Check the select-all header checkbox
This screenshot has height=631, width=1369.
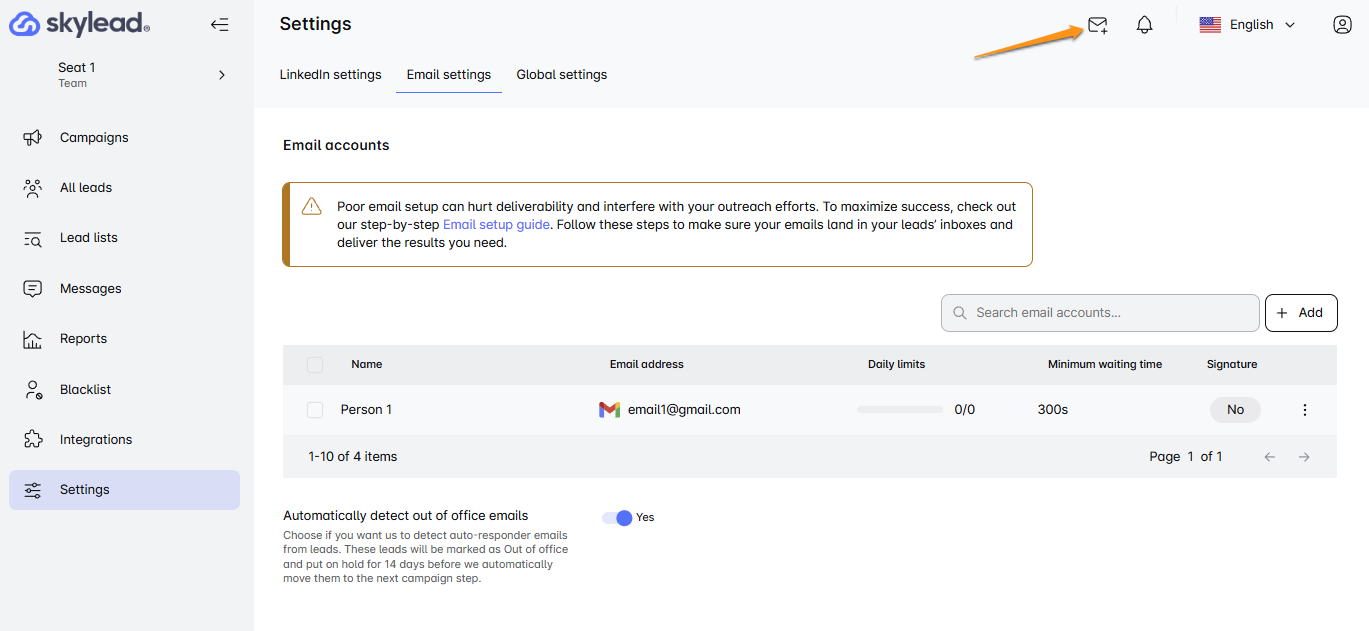click(315, 365)
